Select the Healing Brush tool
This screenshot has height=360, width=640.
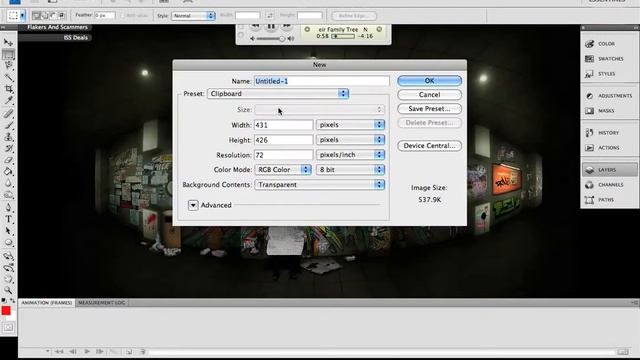pos(8,113)
